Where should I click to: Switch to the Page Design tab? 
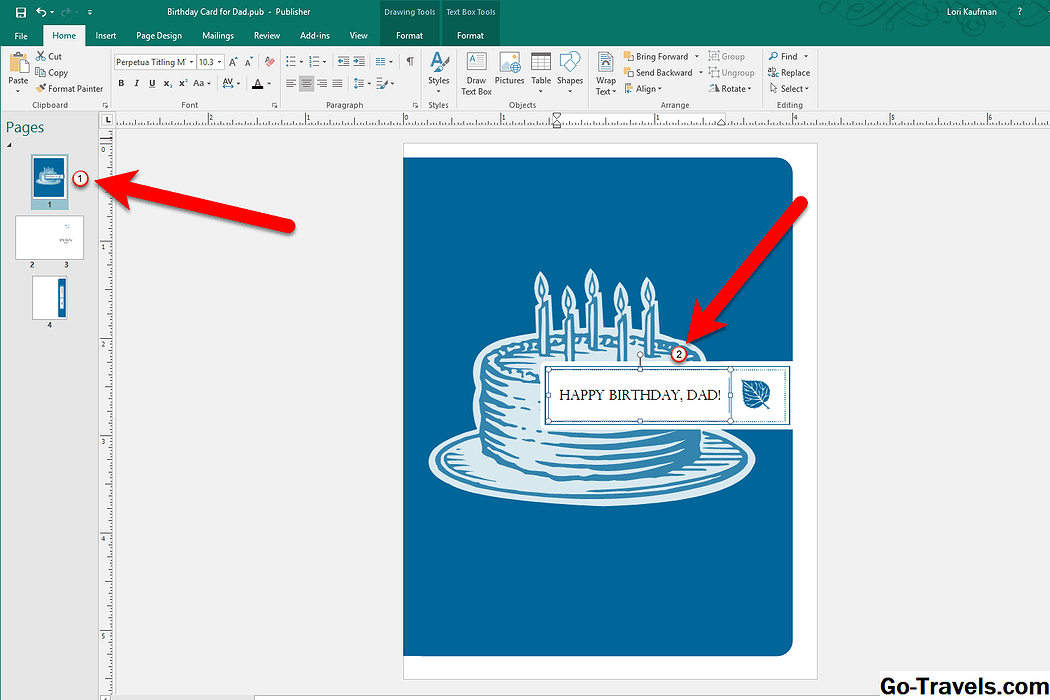[159, 36]
